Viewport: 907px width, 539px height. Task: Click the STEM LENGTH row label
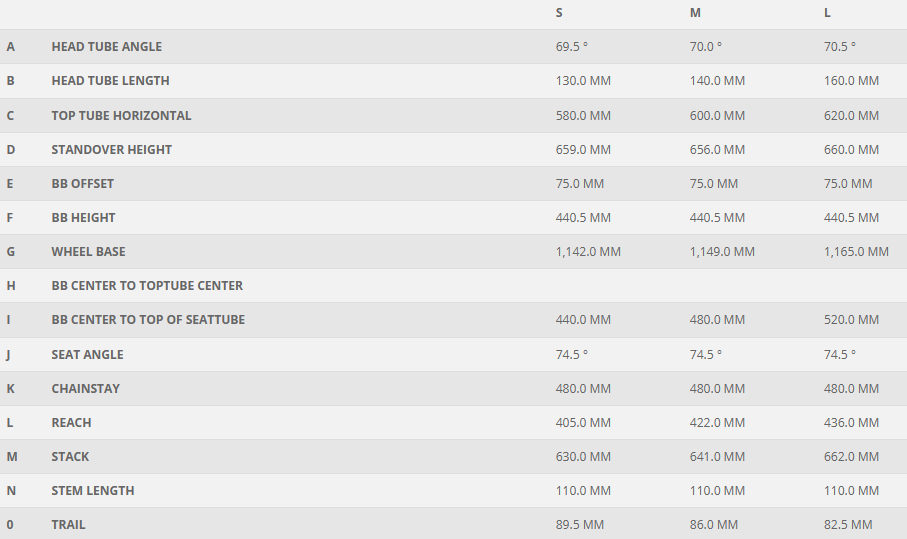(92, 491)
